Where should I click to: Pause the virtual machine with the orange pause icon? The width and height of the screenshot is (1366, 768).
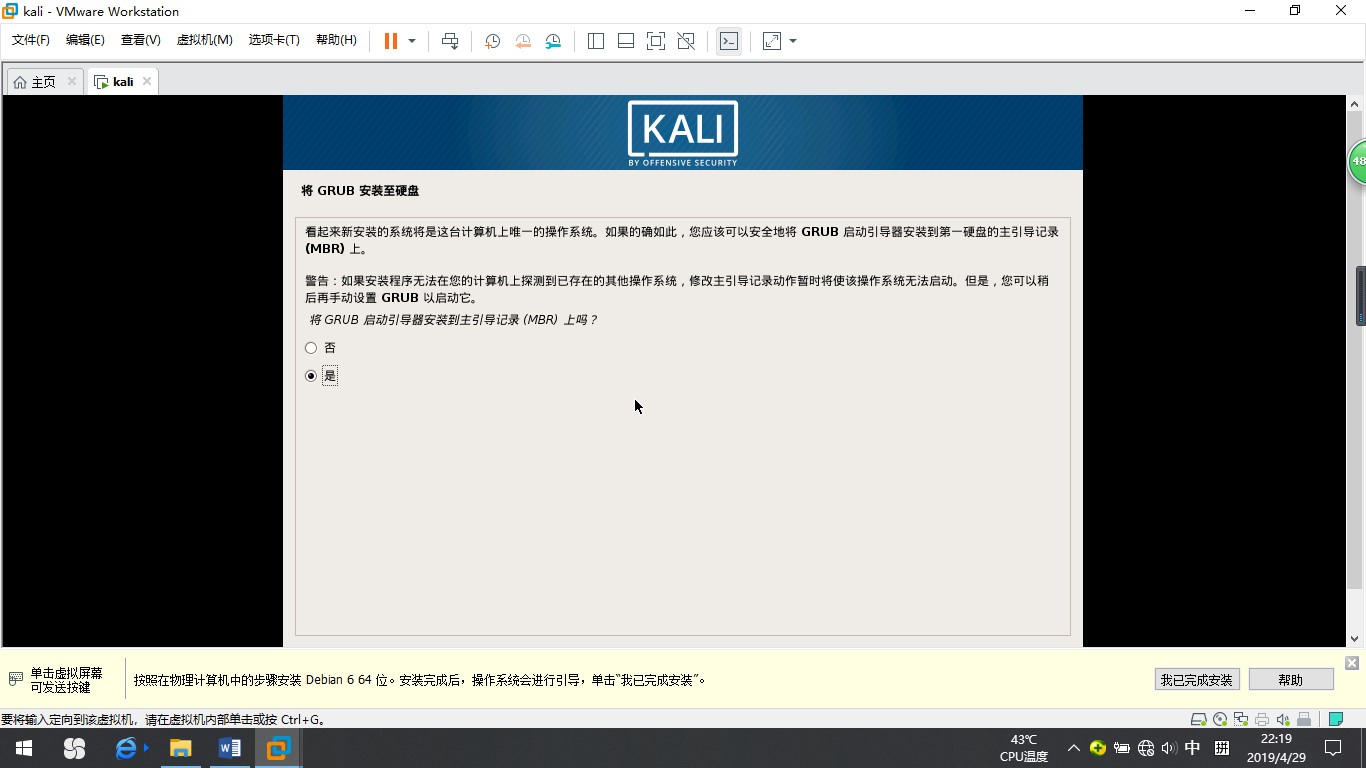tap(390, 41)
